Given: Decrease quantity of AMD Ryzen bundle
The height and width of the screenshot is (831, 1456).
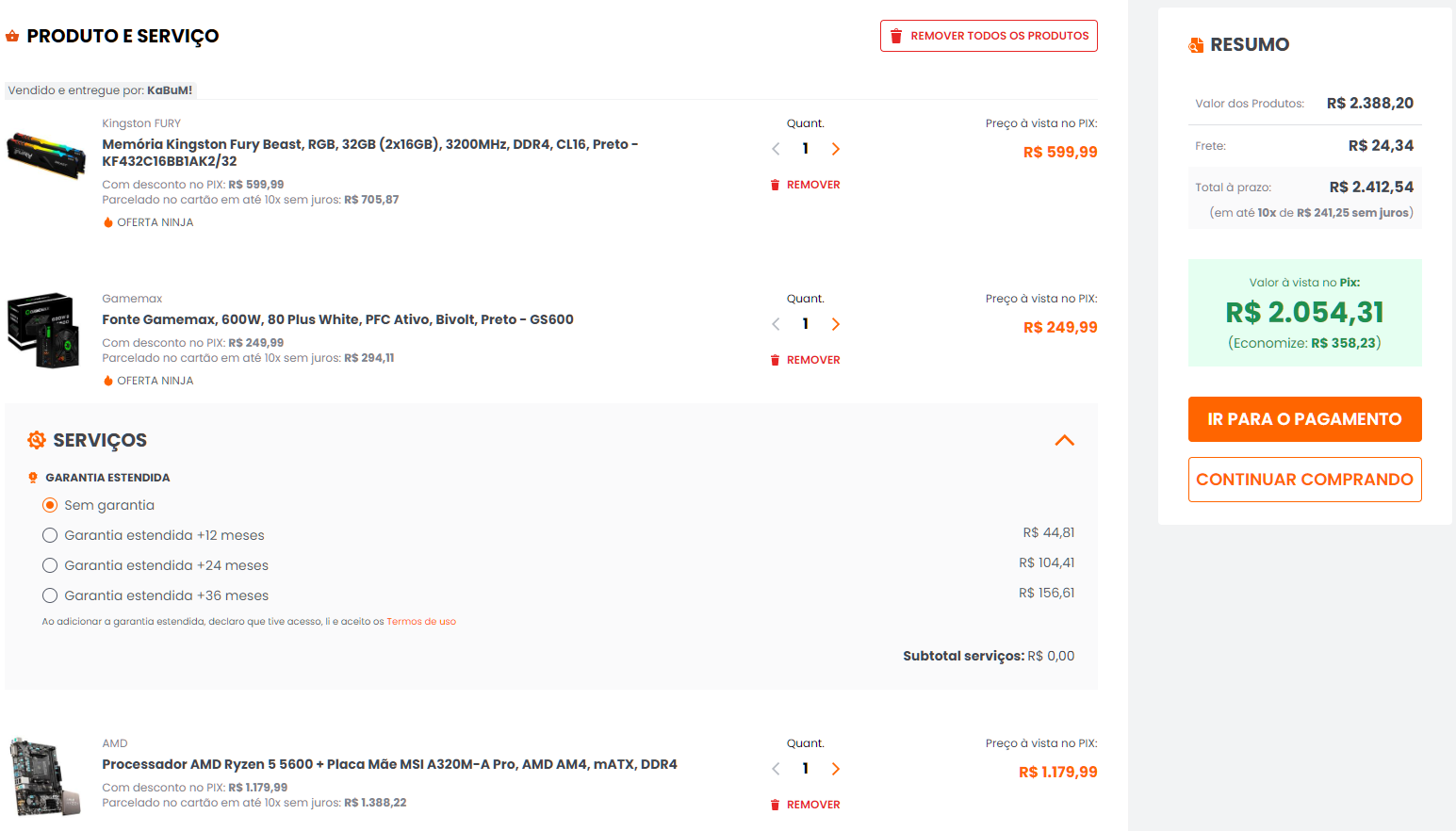Looking at the screenshot, I should tap(776, 769).
